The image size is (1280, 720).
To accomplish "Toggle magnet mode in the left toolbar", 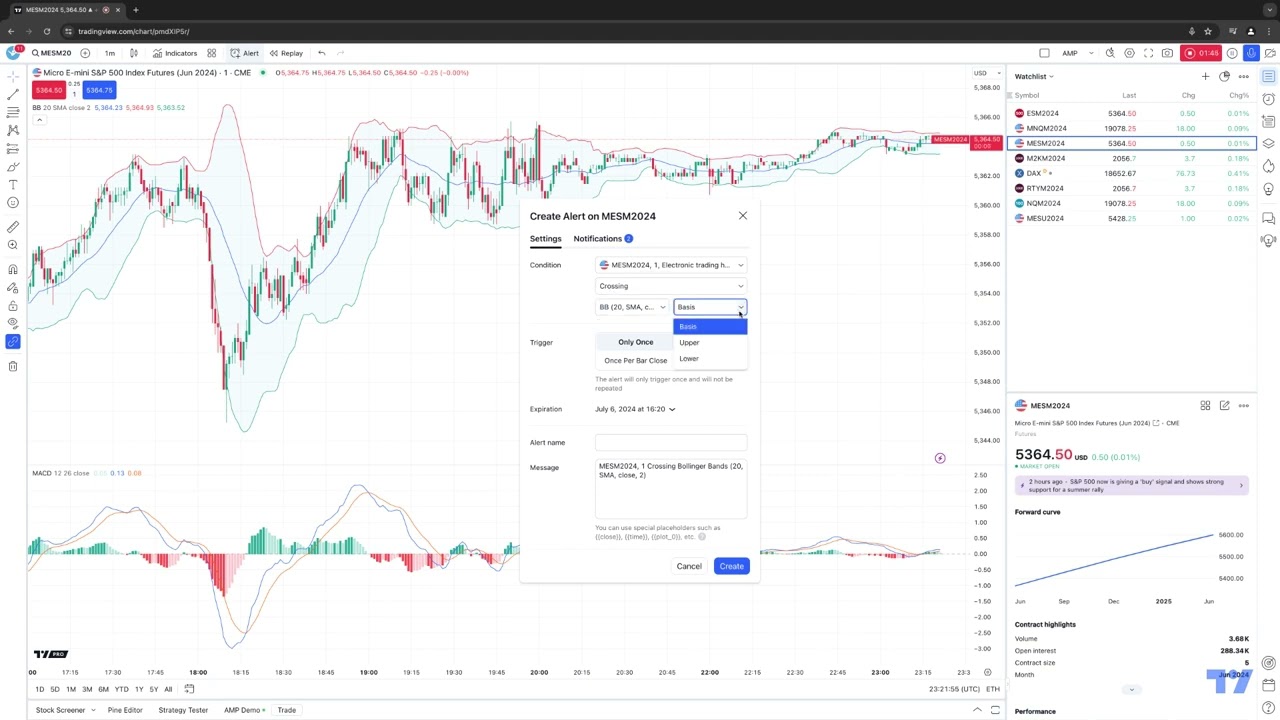I will pos(13,269).
